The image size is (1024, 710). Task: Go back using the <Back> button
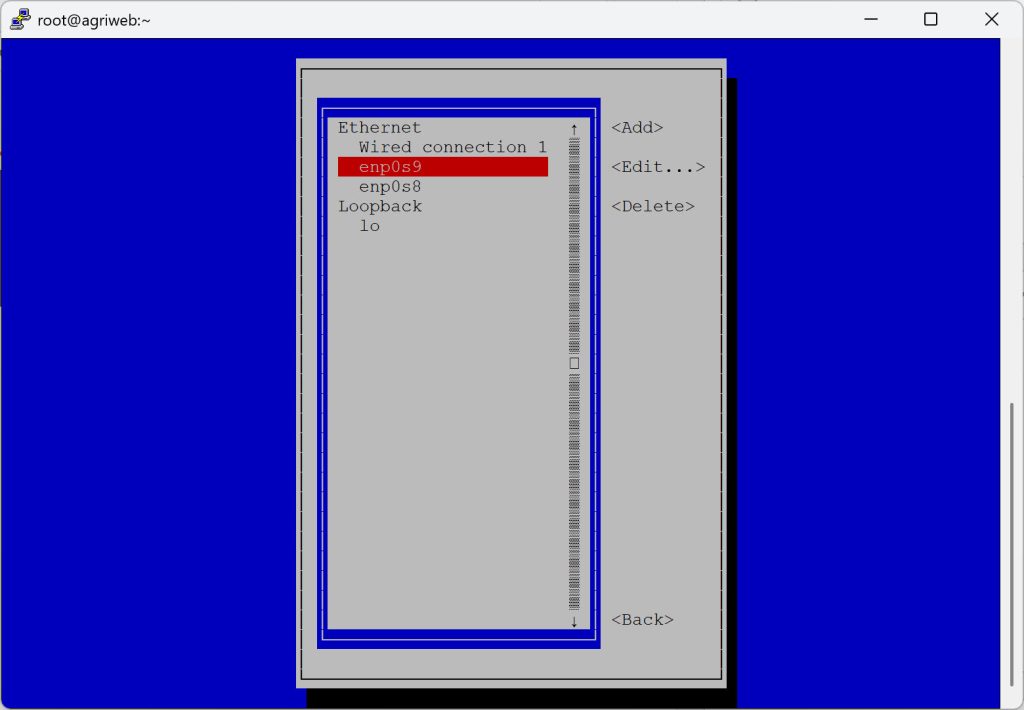(x=642, y=620)
